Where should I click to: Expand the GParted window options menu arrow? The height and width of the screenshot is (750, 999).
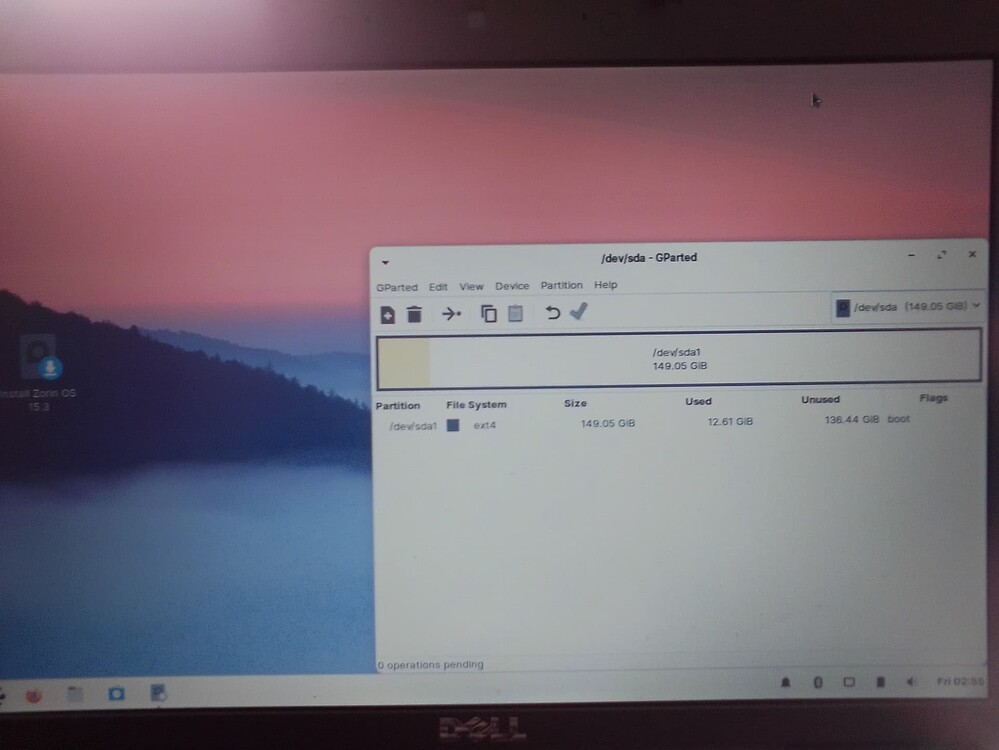(x=385, y=261)
